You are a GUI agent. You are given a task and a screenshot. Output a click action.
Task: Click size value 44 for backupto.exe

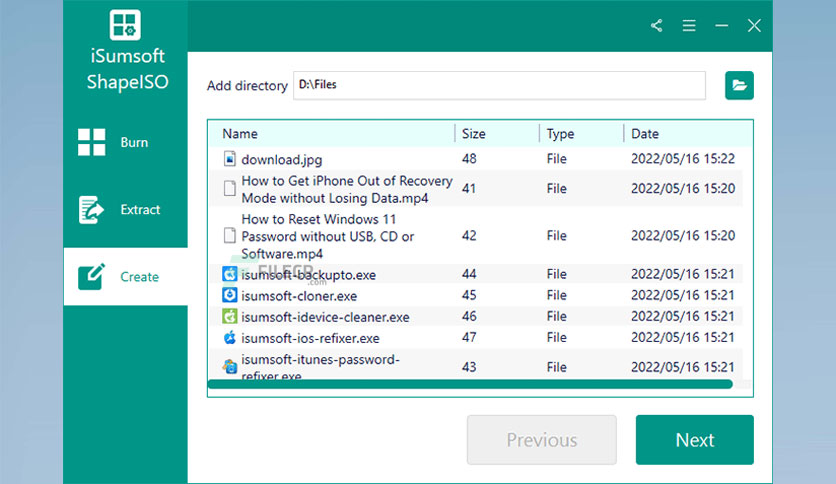click(x=469, y=274)
